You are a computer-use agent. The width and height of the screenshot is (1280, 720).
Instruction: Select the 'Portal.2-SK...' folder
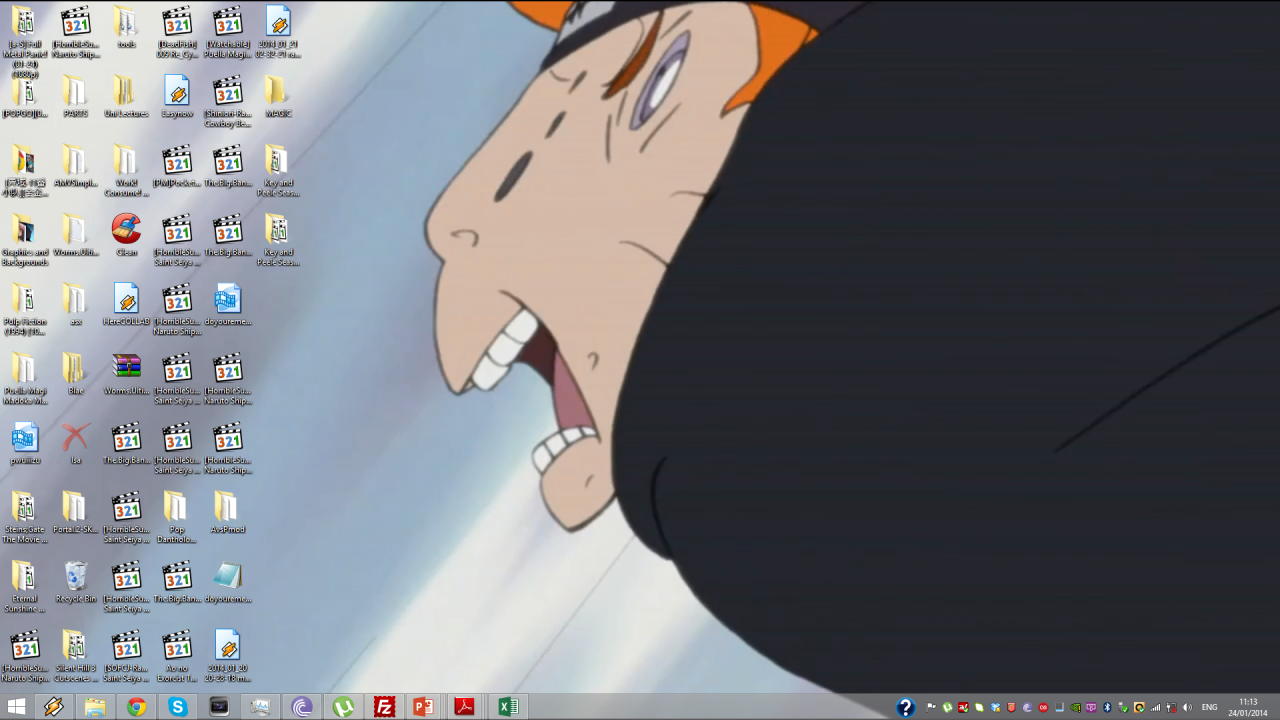point(75,513)
